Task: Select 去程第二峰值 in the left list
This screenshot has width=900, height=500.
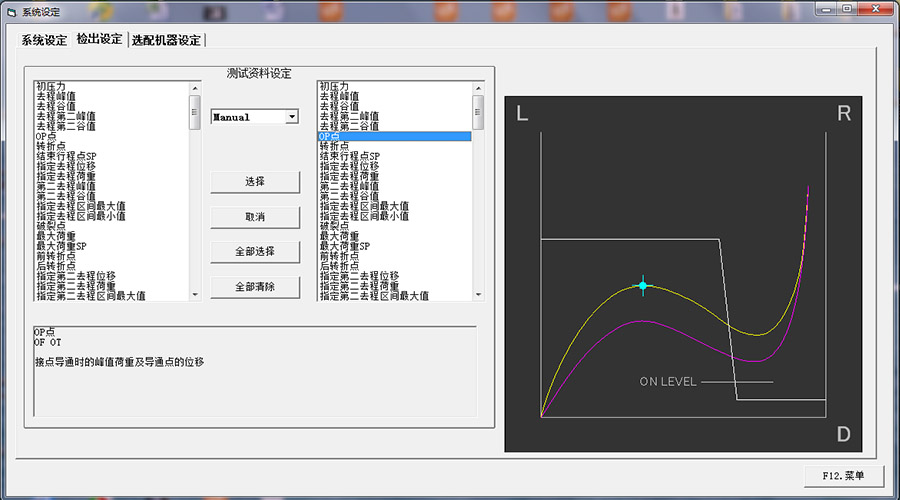Action: click(66, 116)
